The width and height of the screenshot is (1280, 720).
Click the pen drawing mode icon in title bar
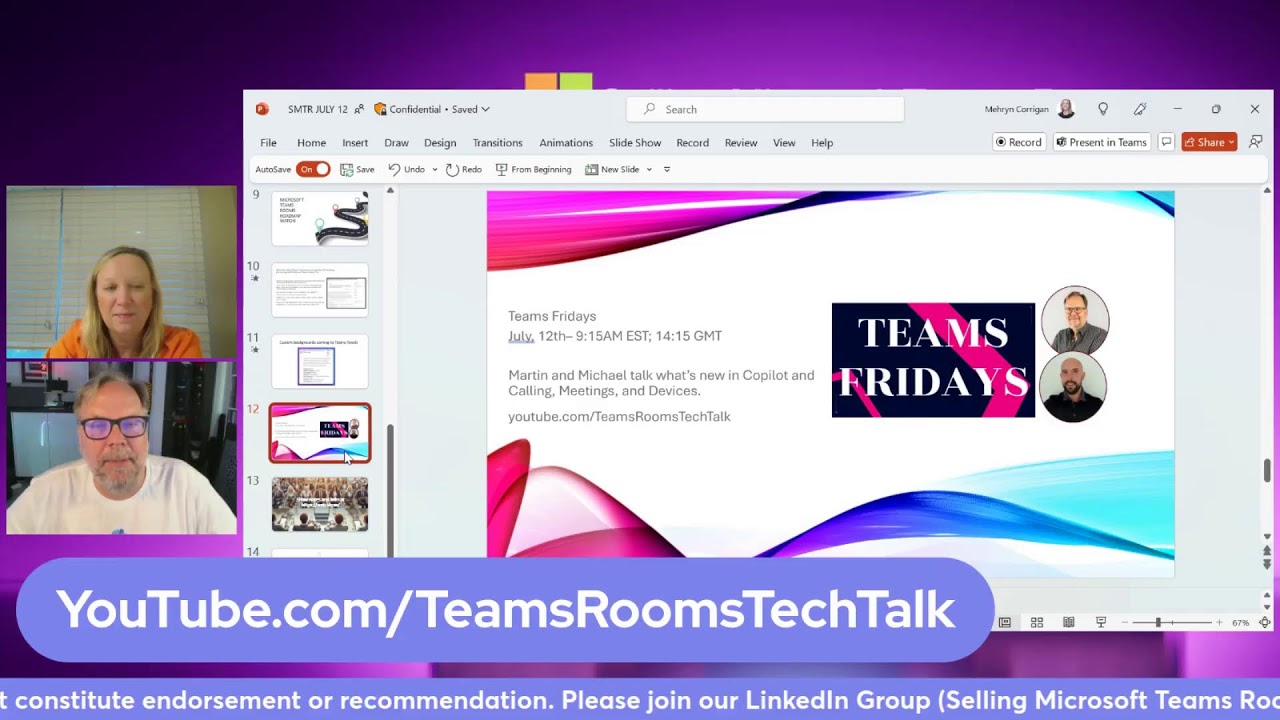[1140, 109]
